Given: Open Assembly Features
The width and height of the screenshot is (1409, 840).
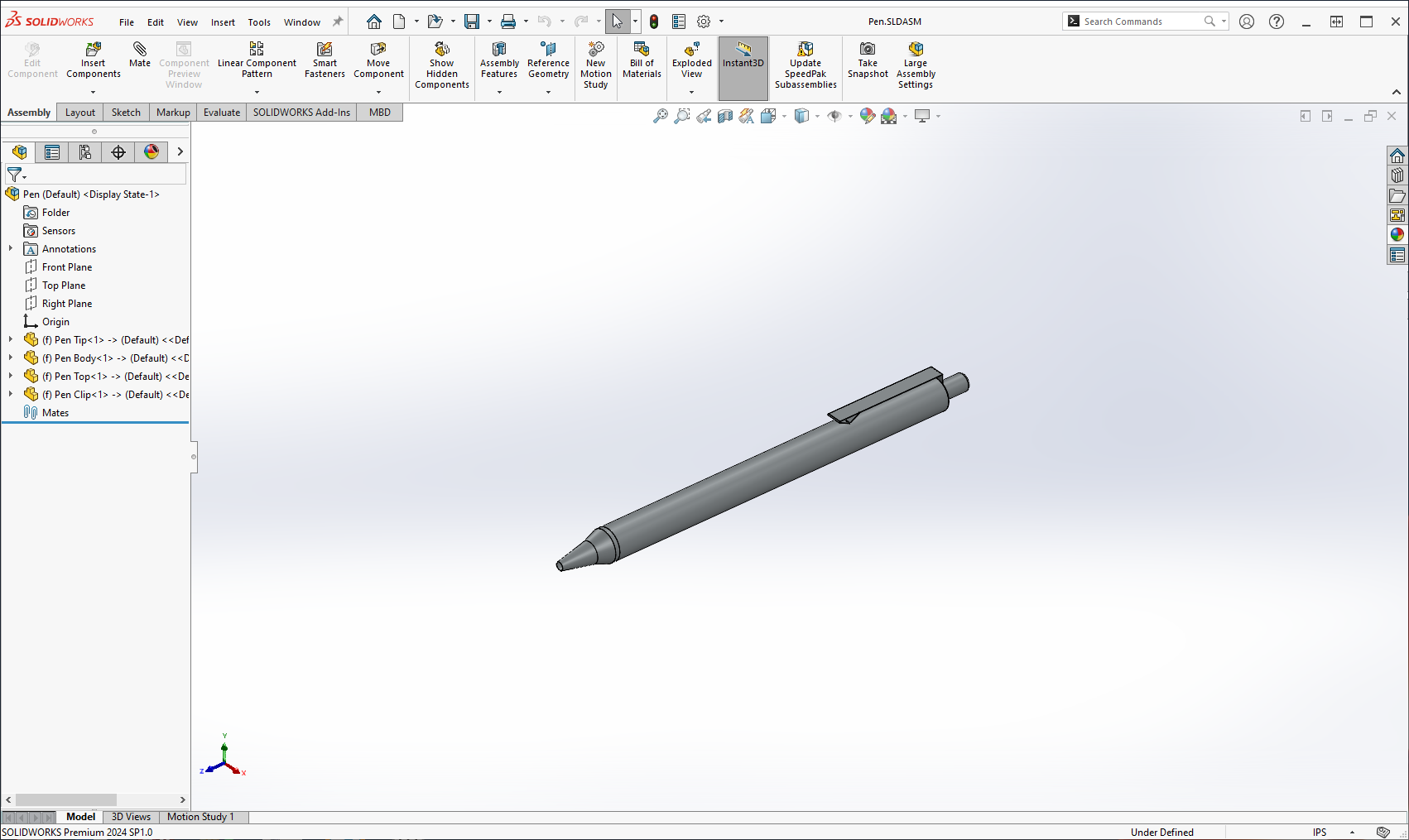Looking at the screenshot, I should [499, 60].
